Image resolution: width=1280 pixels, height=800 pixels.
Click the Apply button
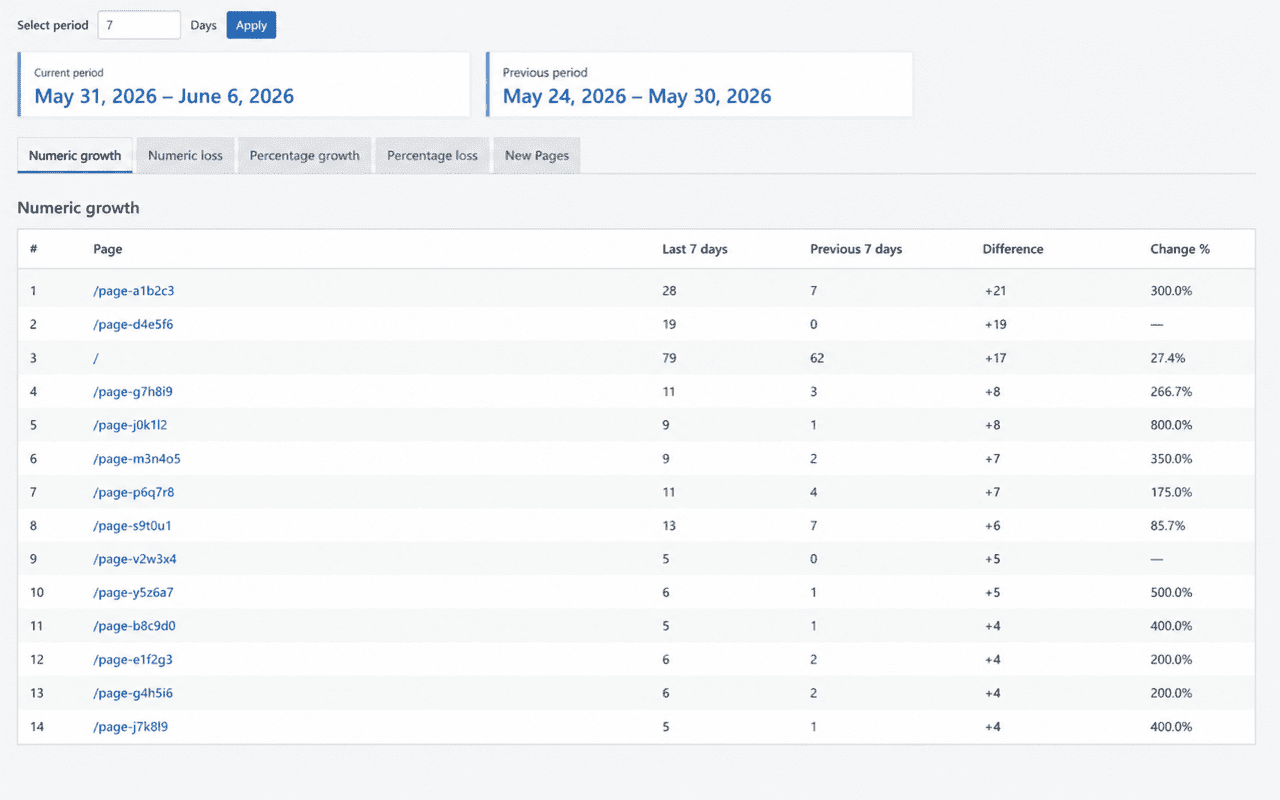[251, 25]
